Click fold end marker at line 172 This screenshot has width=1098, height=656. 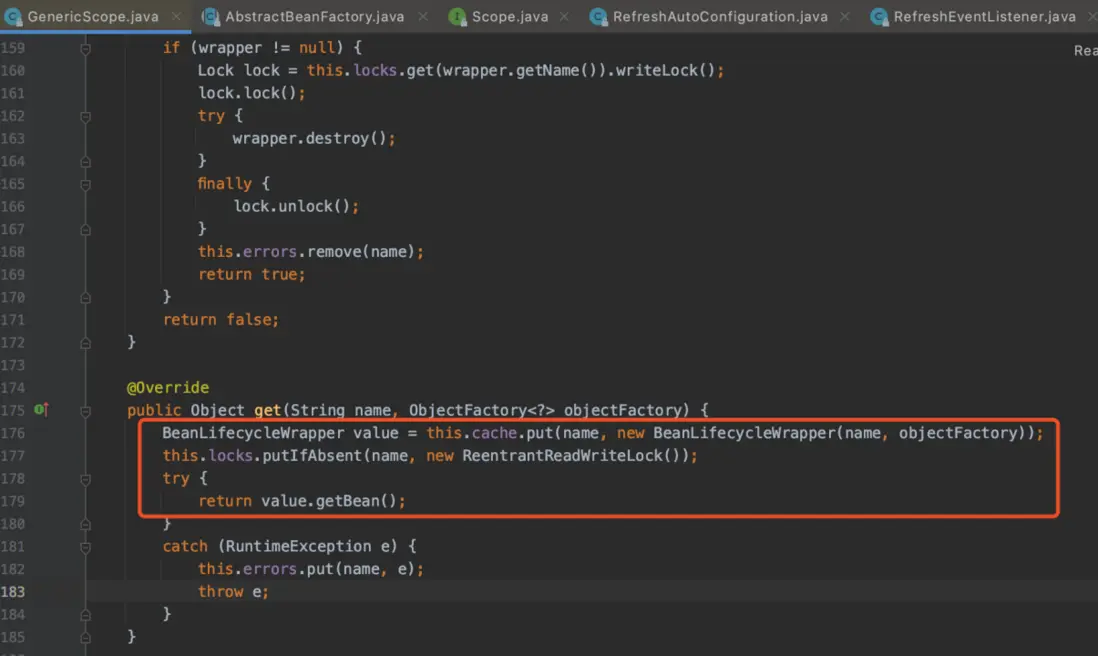pyautogui.click(x=85, y=343)
